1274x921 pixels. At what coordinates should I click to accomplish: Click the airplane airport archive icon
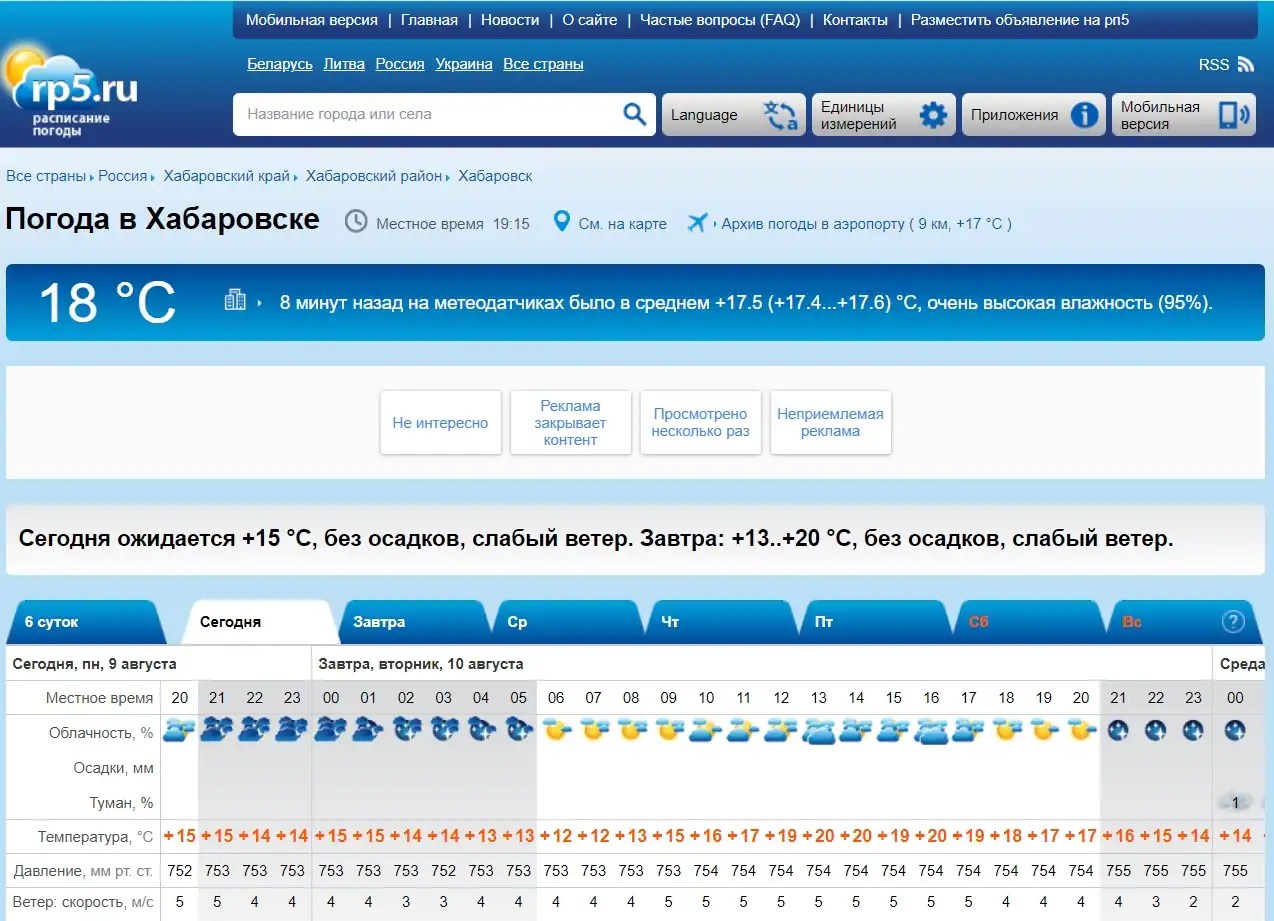tap(697, 222)
